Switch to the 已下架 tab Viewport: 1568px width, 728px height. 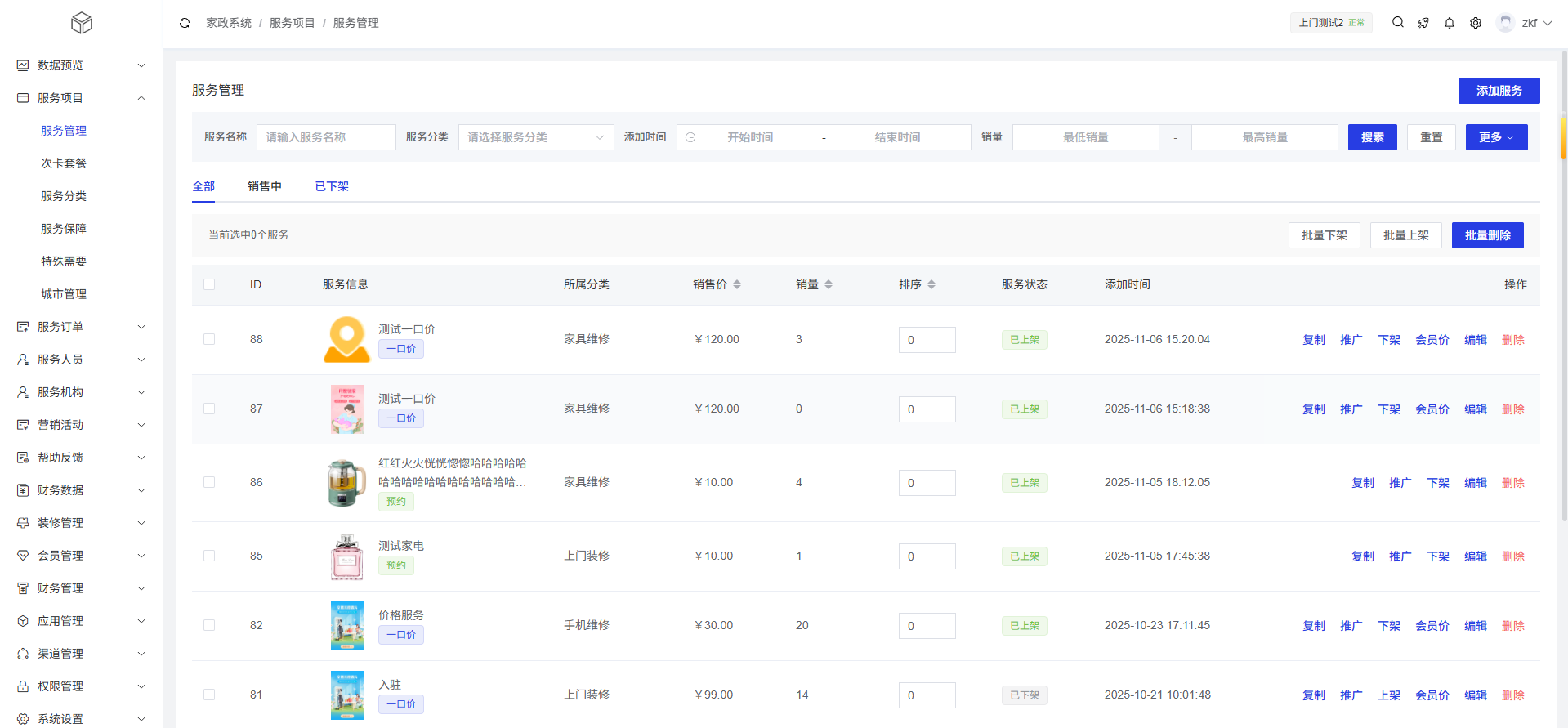[x=332, y=186]
